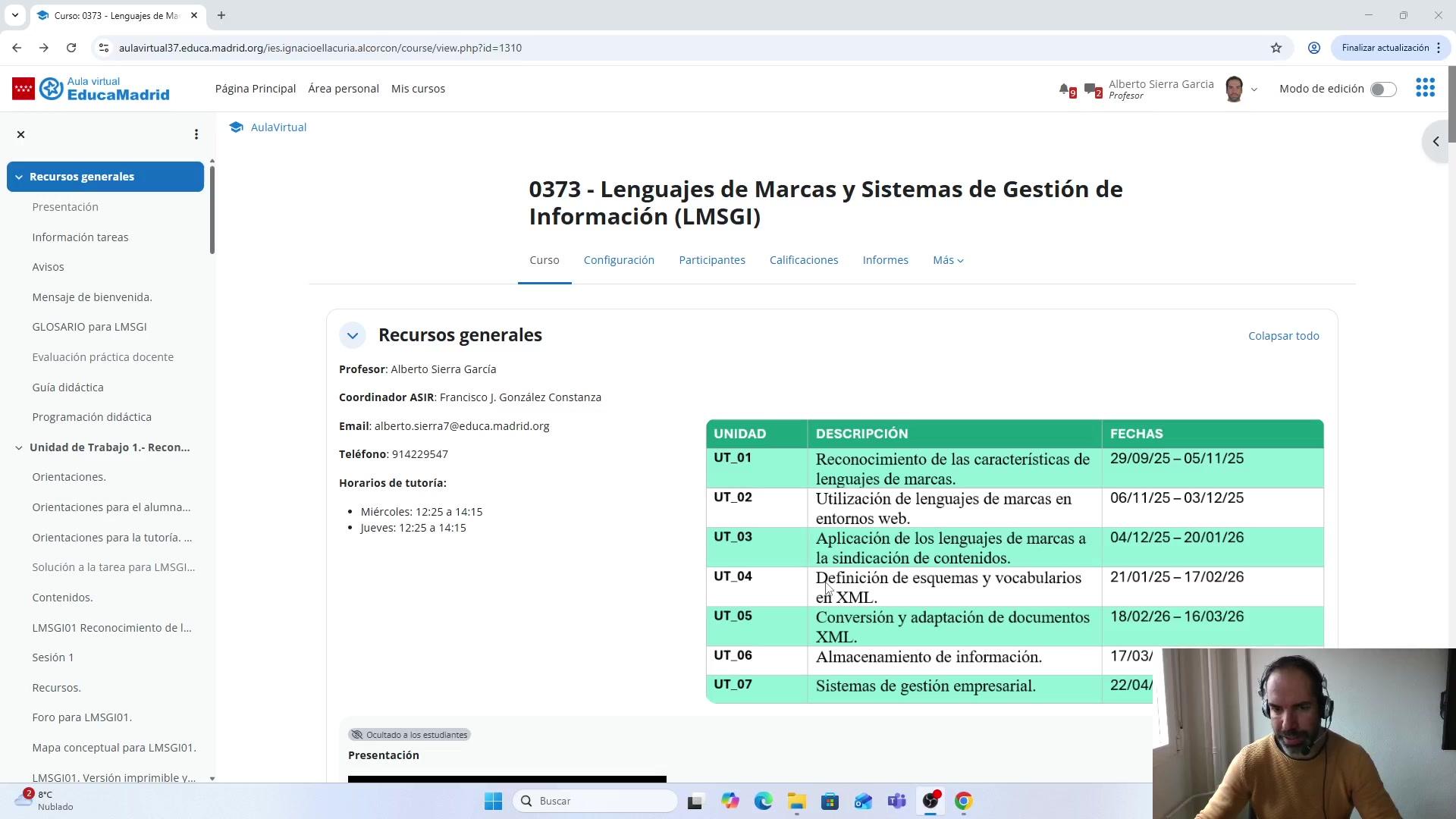
Task: Open course index three-dot options menu
Action: click(x=196, y=134)
